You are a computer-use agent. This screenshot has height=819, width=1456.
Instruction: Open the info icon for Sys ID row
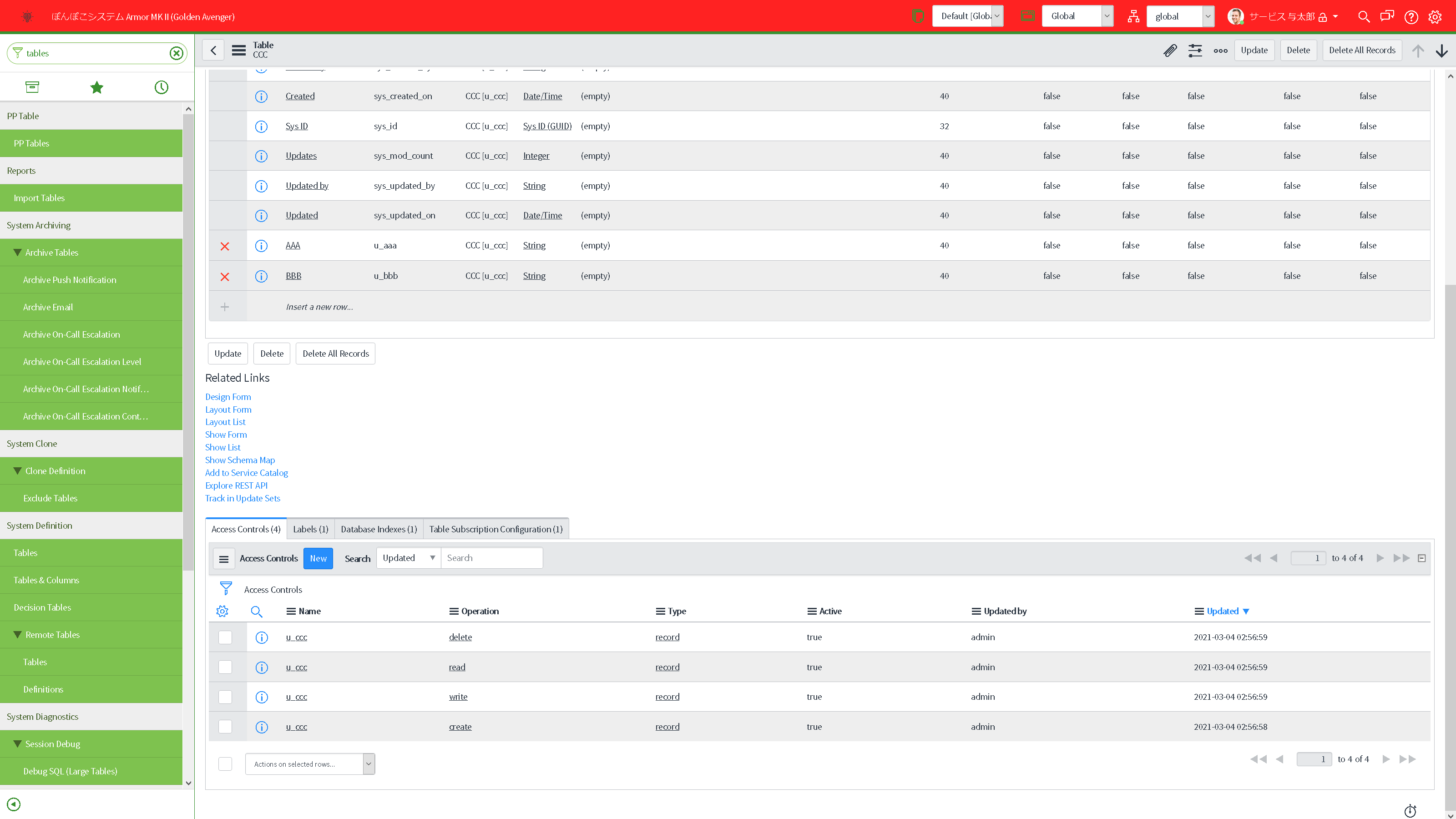pos(261,126)
